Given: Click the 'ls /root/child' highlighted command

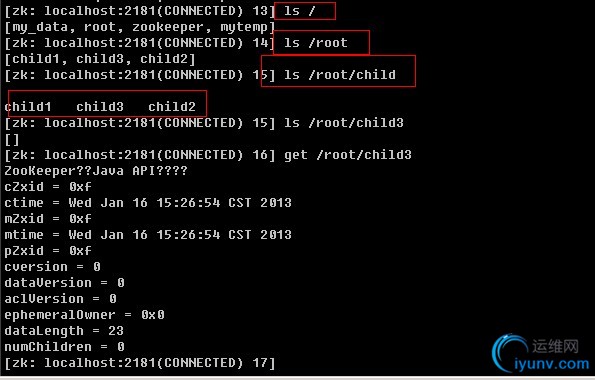Looking at the screenshot, I should (x=340, y=74).
